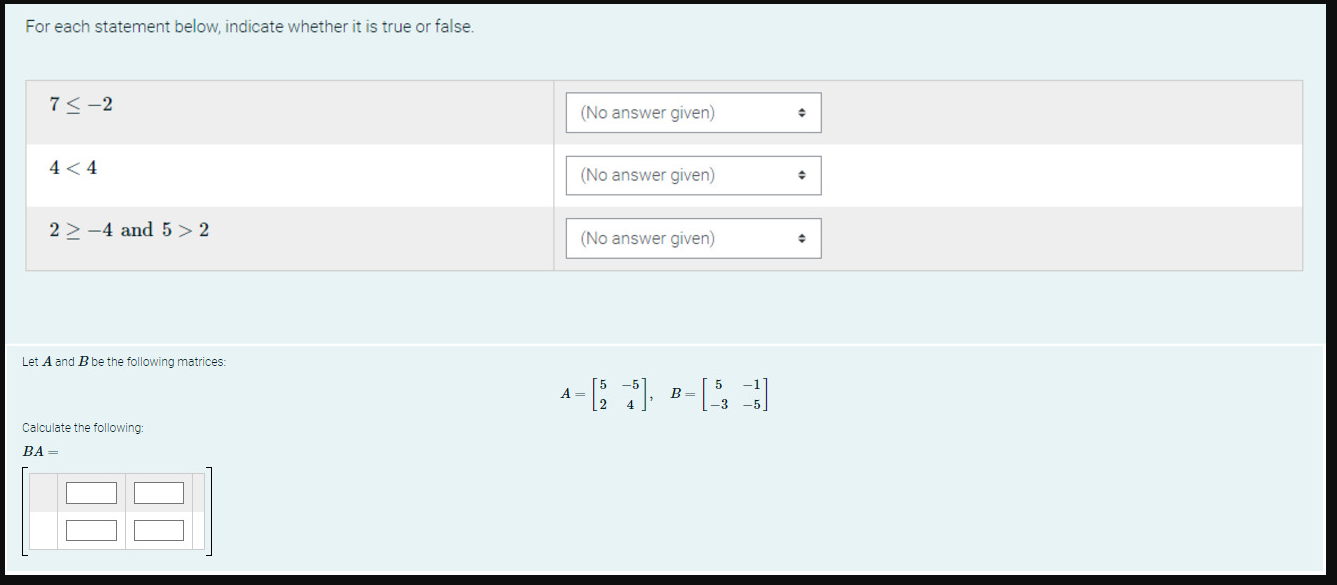Screen dimensions: 1337x585
Task: Open the dropdown for statement 7 ≤ -2
Action: pyautogui.click(x=693, y=112)
